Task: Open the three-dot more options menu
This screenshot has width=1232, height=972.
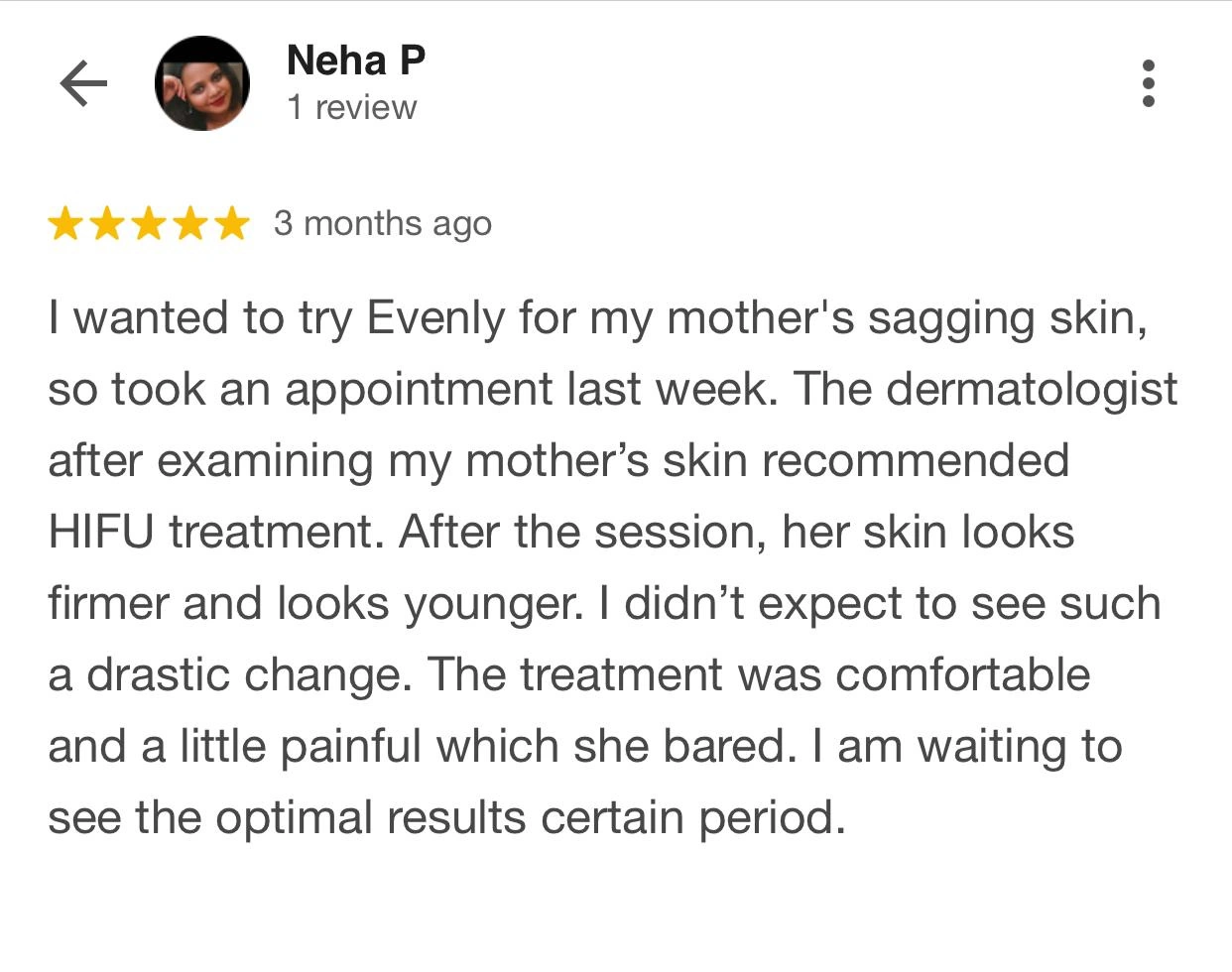Action: pos(1149,83)
